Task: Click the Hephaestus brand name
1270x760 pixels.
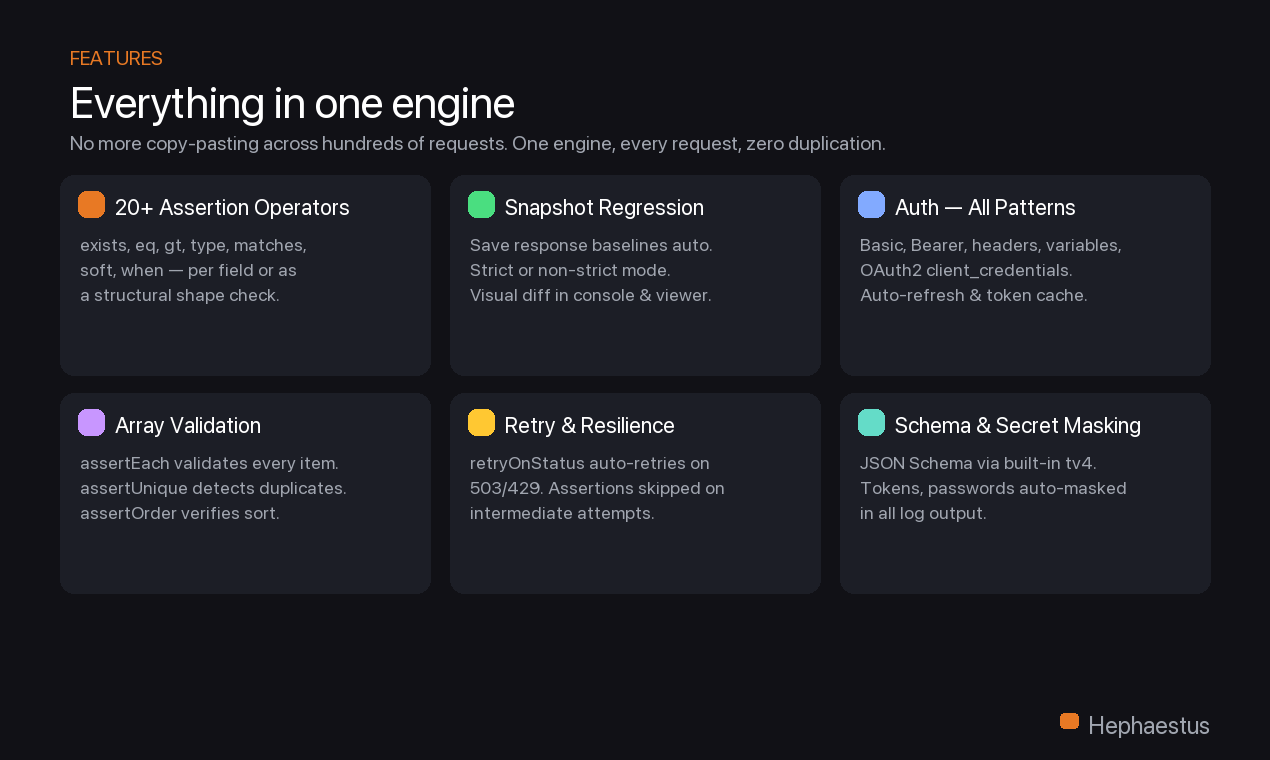Action: pyautogui.click(x=1148, y=726)
